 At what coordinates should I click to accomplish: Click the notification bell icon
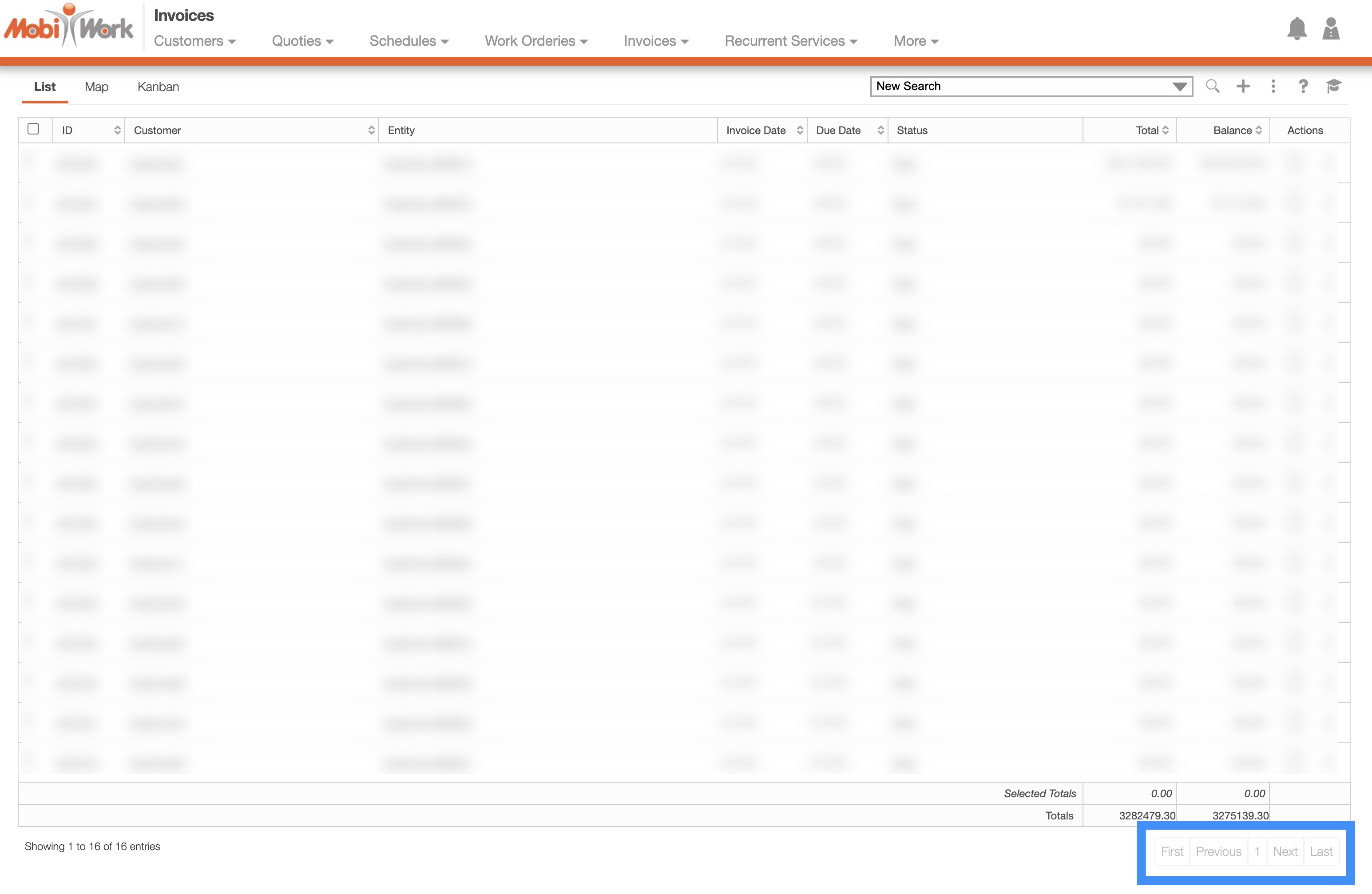(1297, 28)
